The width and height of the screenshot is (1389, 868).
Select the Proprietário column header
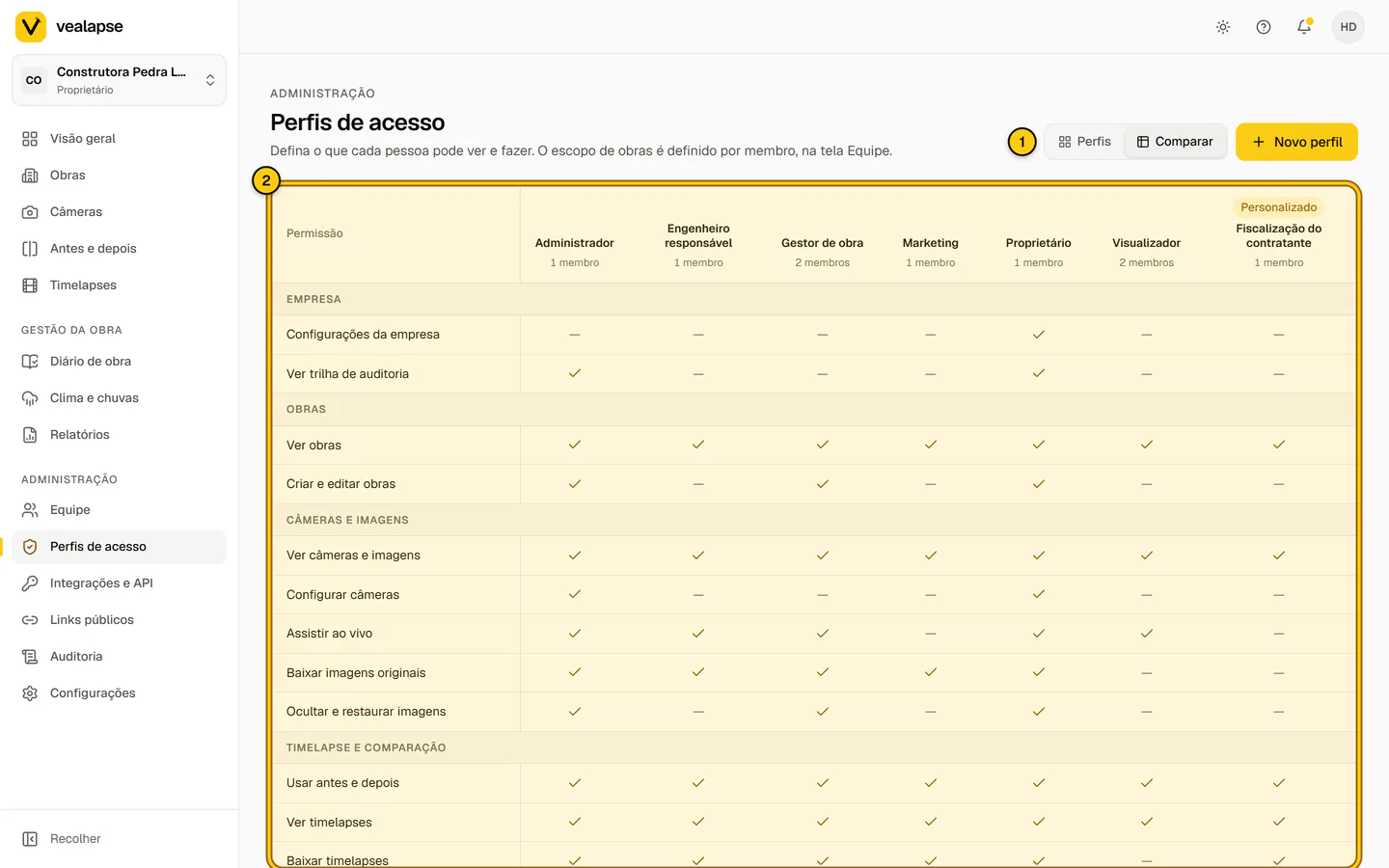point(1039,243)
